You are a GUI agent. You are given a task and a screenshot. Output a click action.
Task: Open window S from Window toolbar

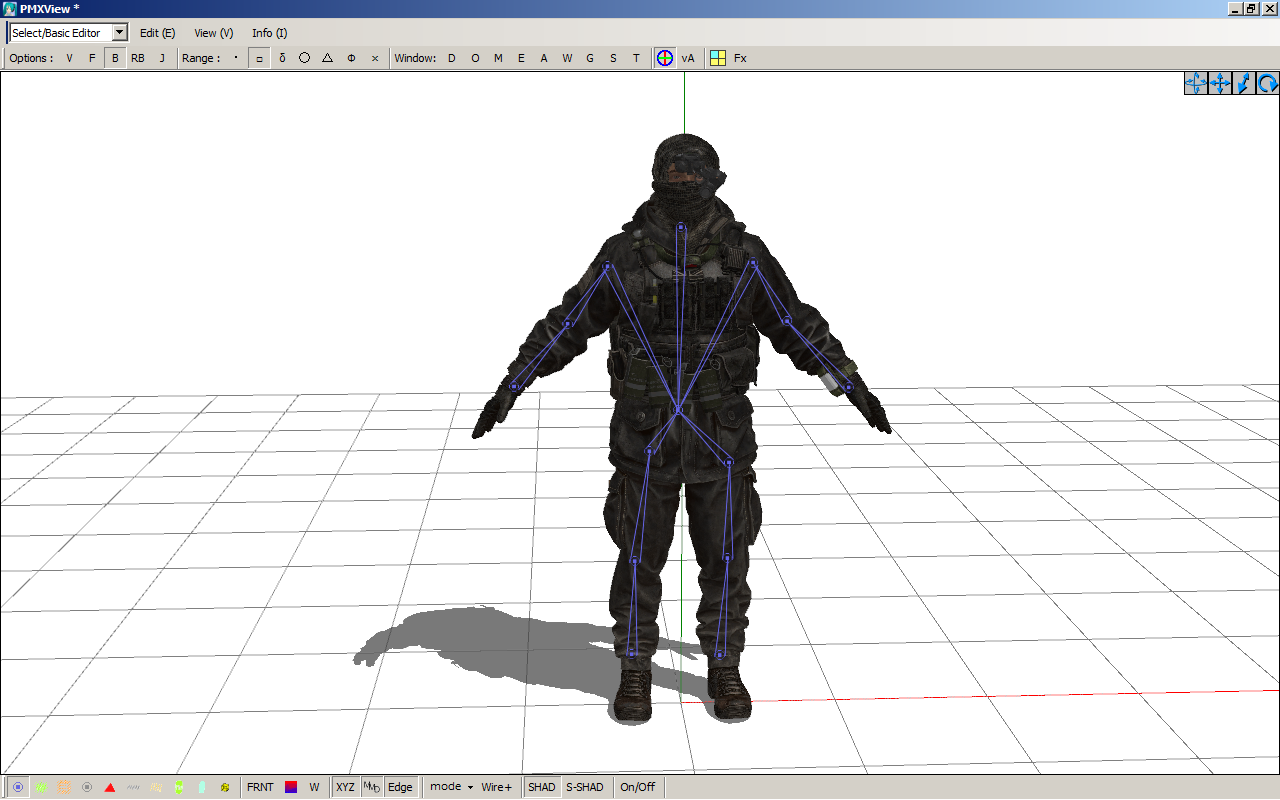click(x=613, y=58)
